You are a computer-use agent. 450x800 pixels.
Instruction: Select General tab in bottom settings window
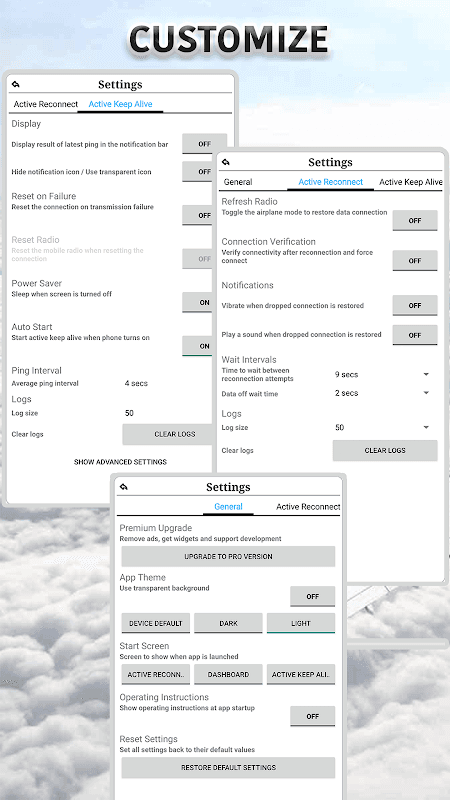pos(228,507)
